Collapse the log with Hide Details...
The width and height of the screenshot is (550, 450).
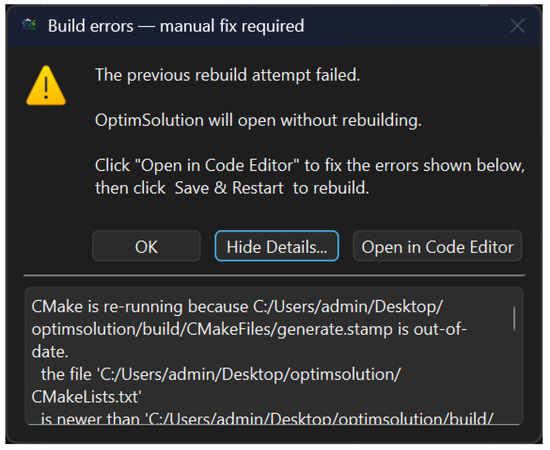[x=277, y=247]
